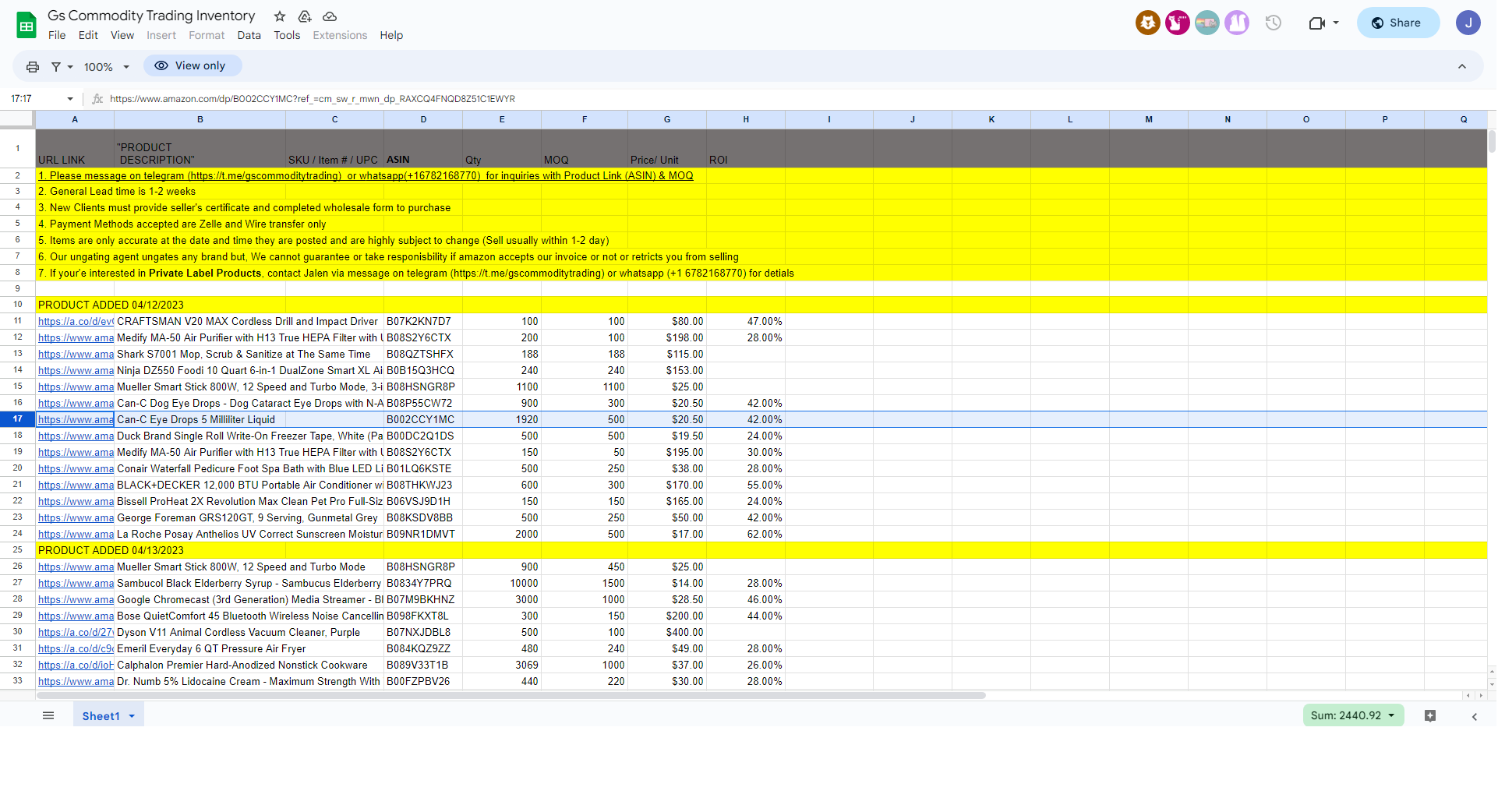
Task: Click the vertical scrollbar on right side
Action: tap(1492, 142)
